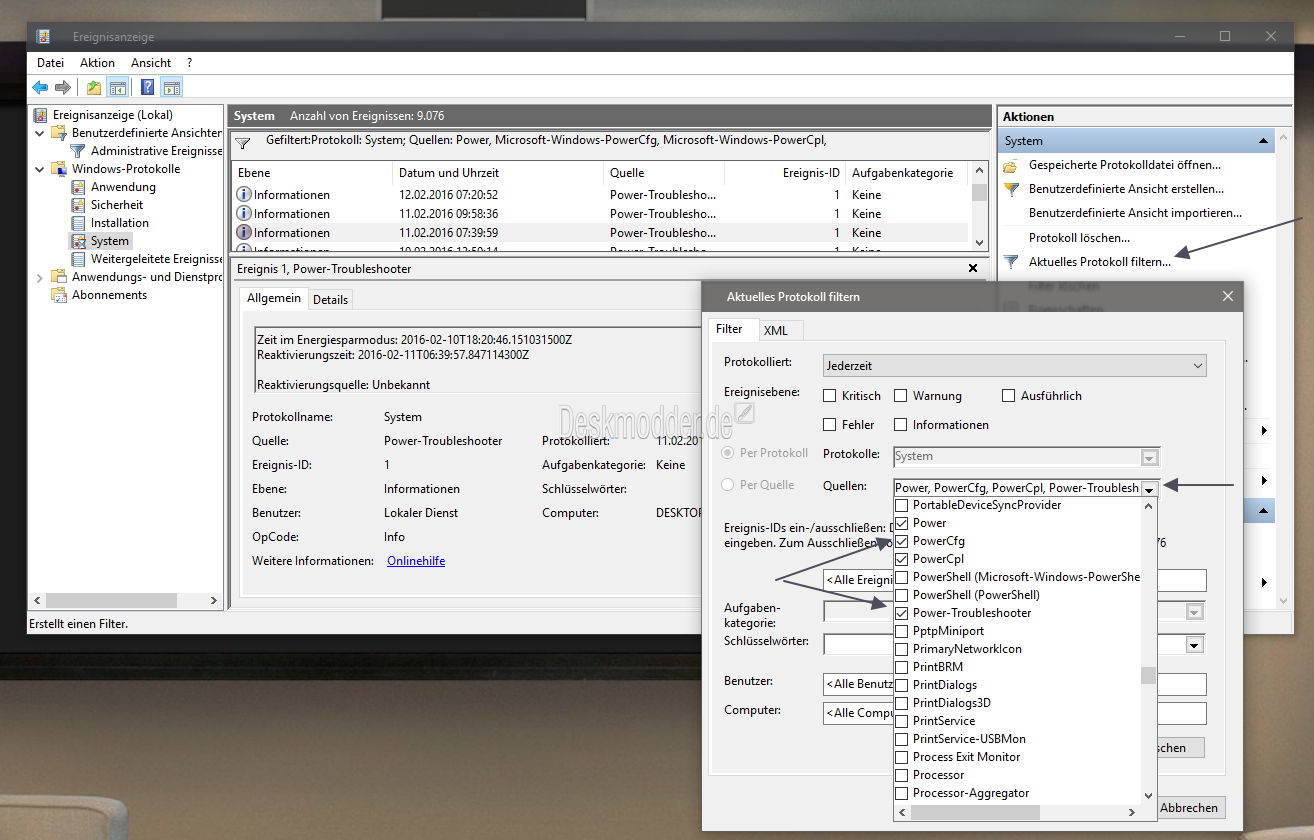Click the blue Help question mark toolbar icon
Screen dimensions: 1314x840
click(148, 87)
